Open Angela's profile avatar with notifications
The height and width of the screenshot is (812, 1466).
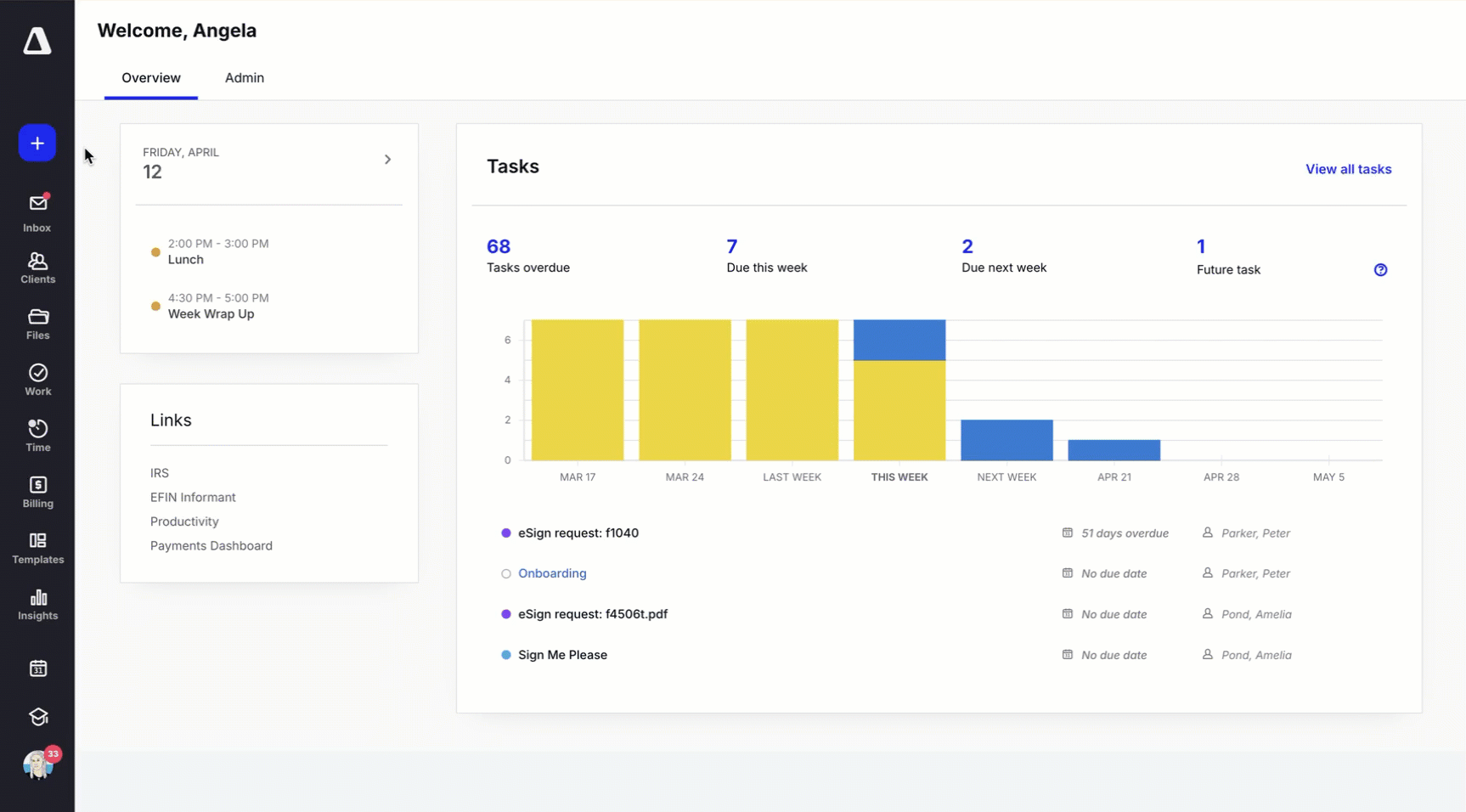point(37,765)
